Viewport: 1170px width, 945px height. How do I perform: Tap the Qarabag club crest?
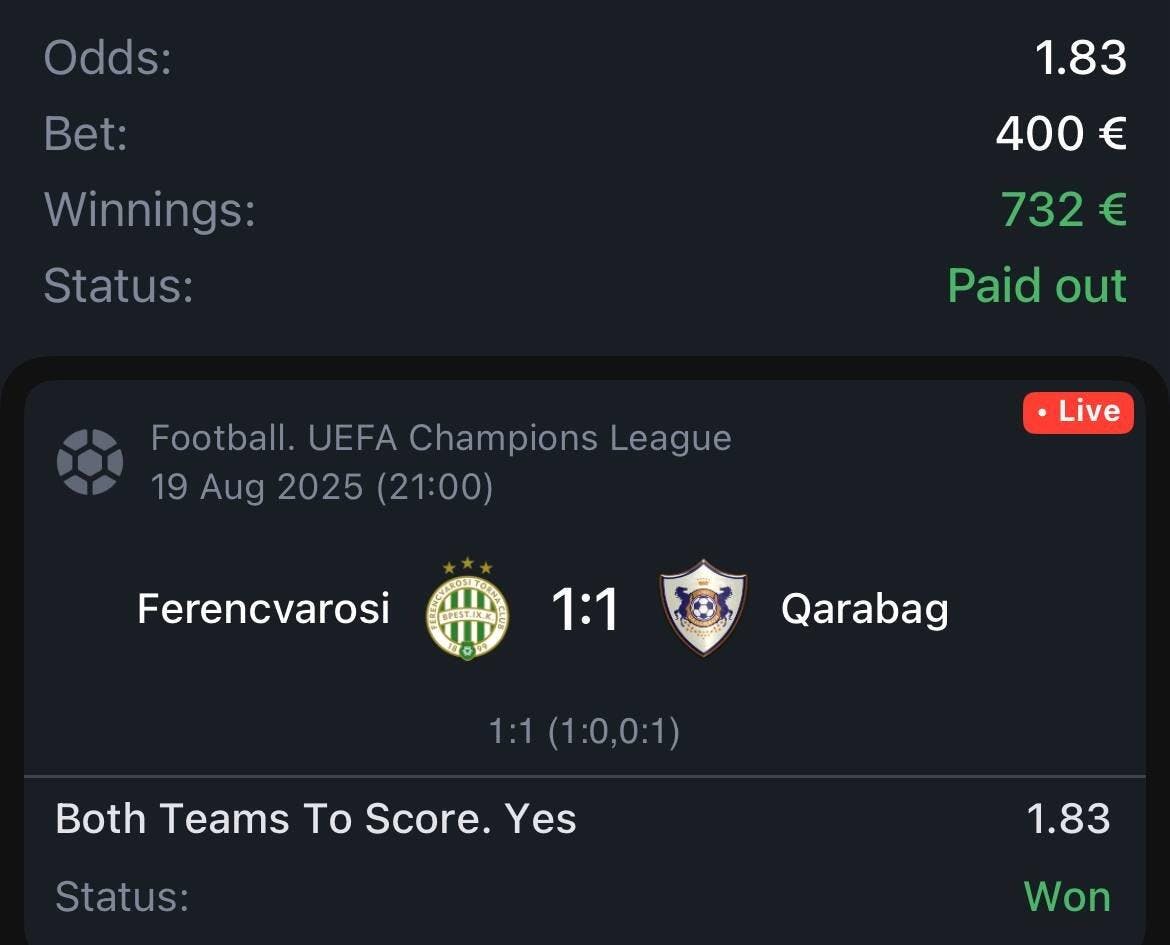pos(703,608)
